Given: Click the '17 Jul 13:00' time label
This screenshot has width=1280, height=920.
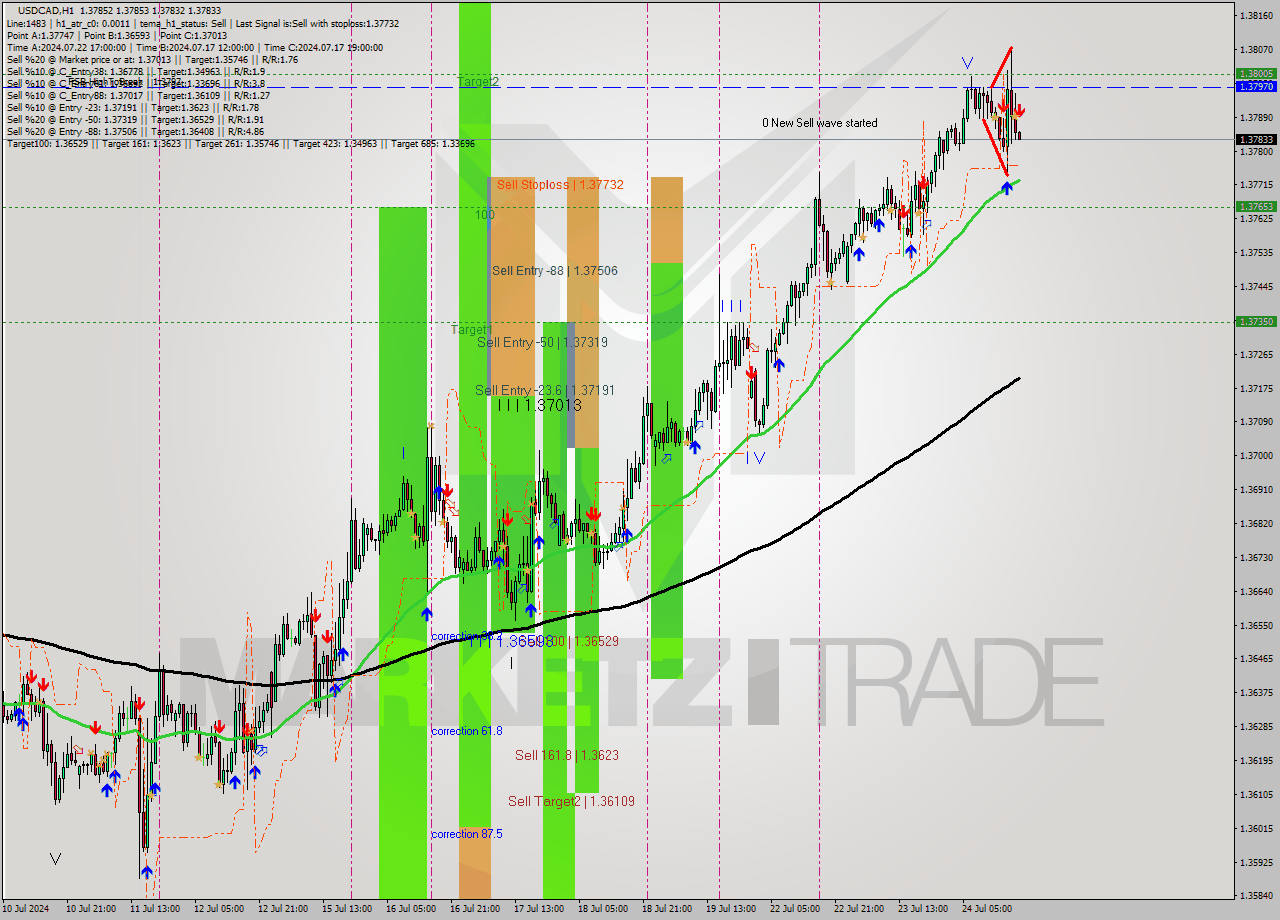Looking at the screenshot, I should (x=539, y=910).
